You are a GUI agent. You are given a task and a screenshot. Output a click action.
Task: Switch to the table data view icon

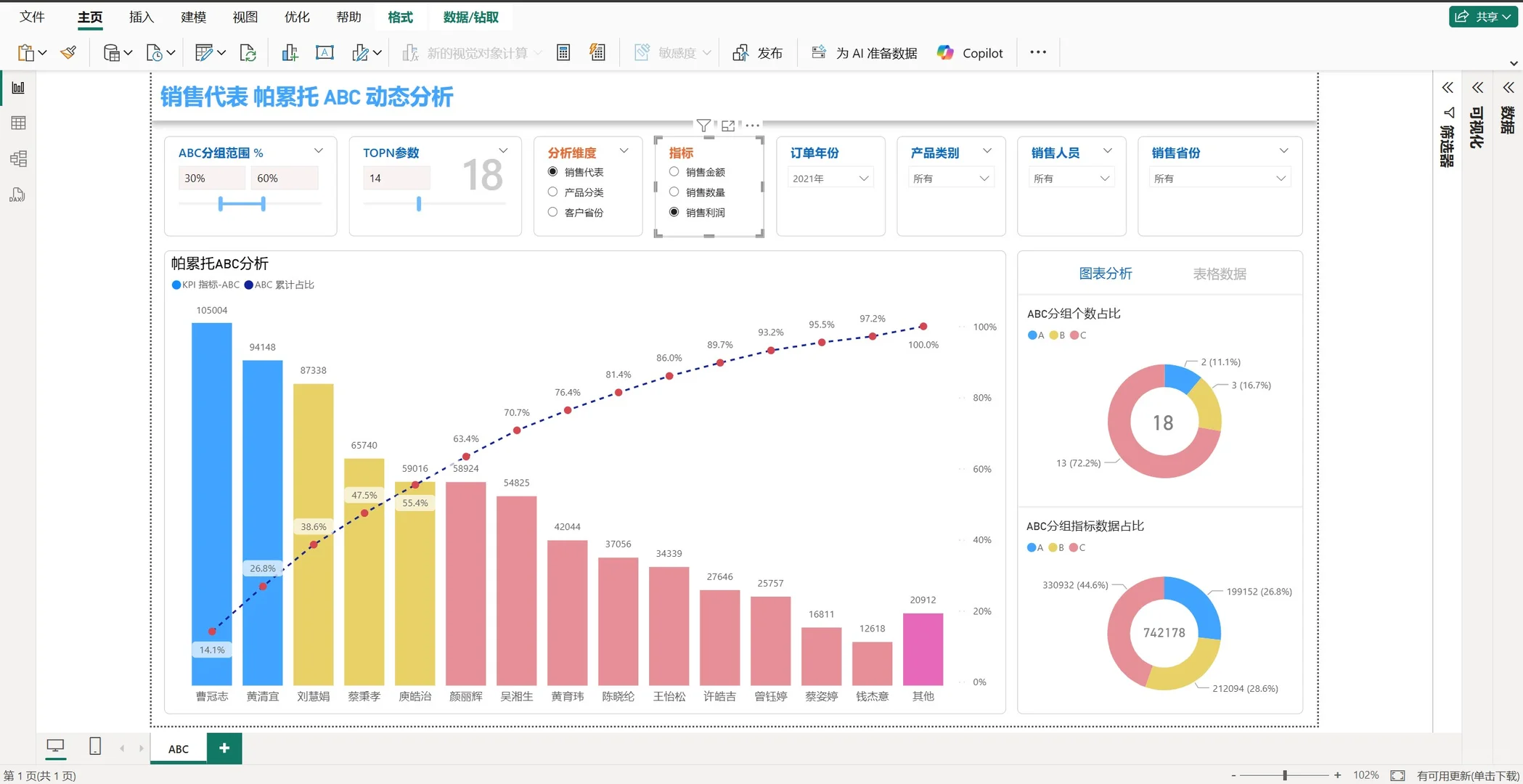(18, 122)
